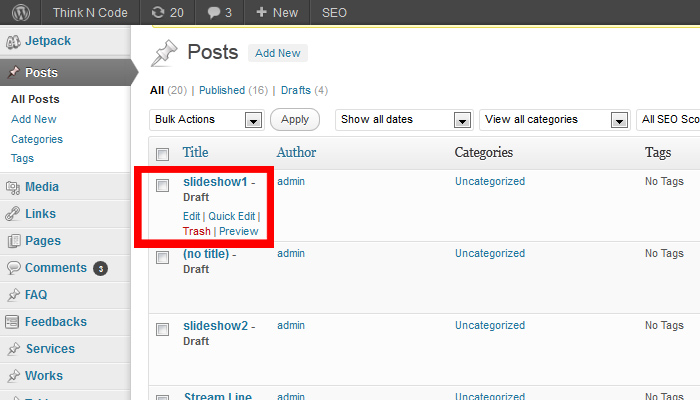This screenshot has height=400, width=700.
Task: Click admin author of slideshow2
Action: (291, 325)
